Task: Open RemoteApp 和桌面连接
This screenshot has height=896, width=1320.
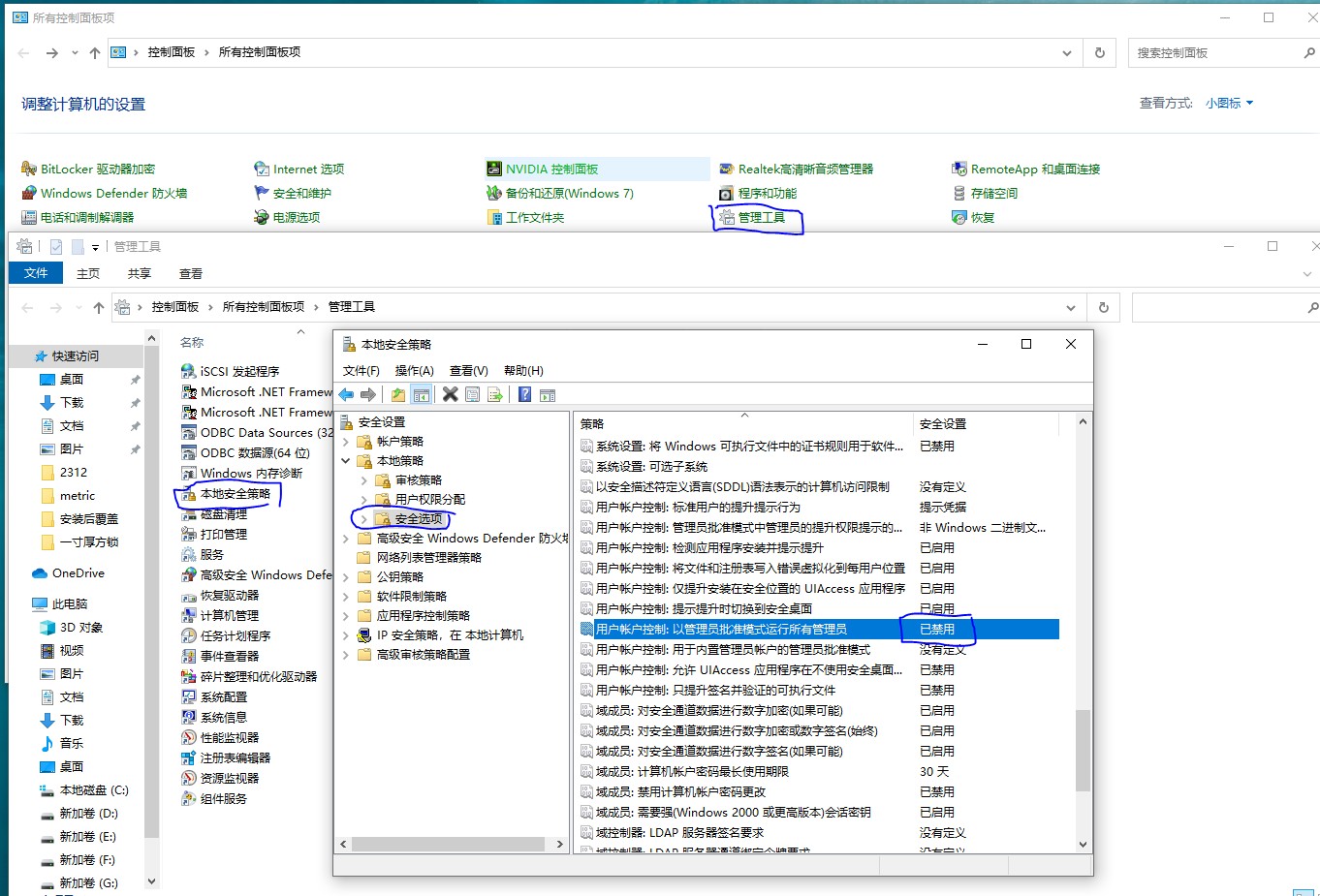Action: (x=1026, y=169)
